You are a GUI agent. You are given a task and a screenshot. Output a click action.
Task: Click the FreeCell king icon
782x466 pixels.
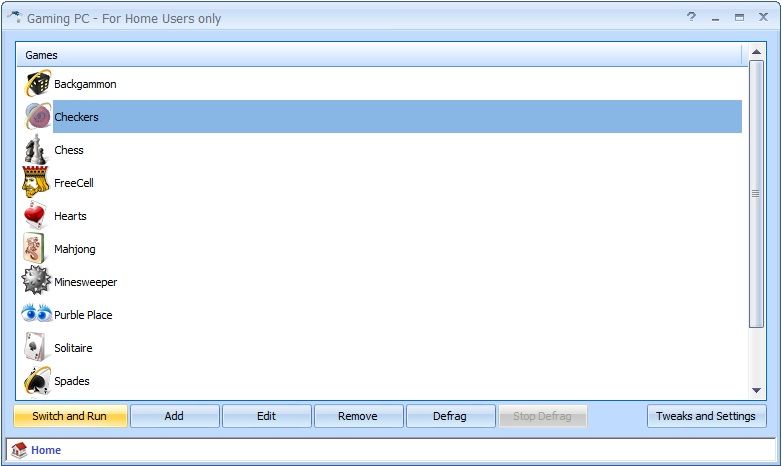36,182
